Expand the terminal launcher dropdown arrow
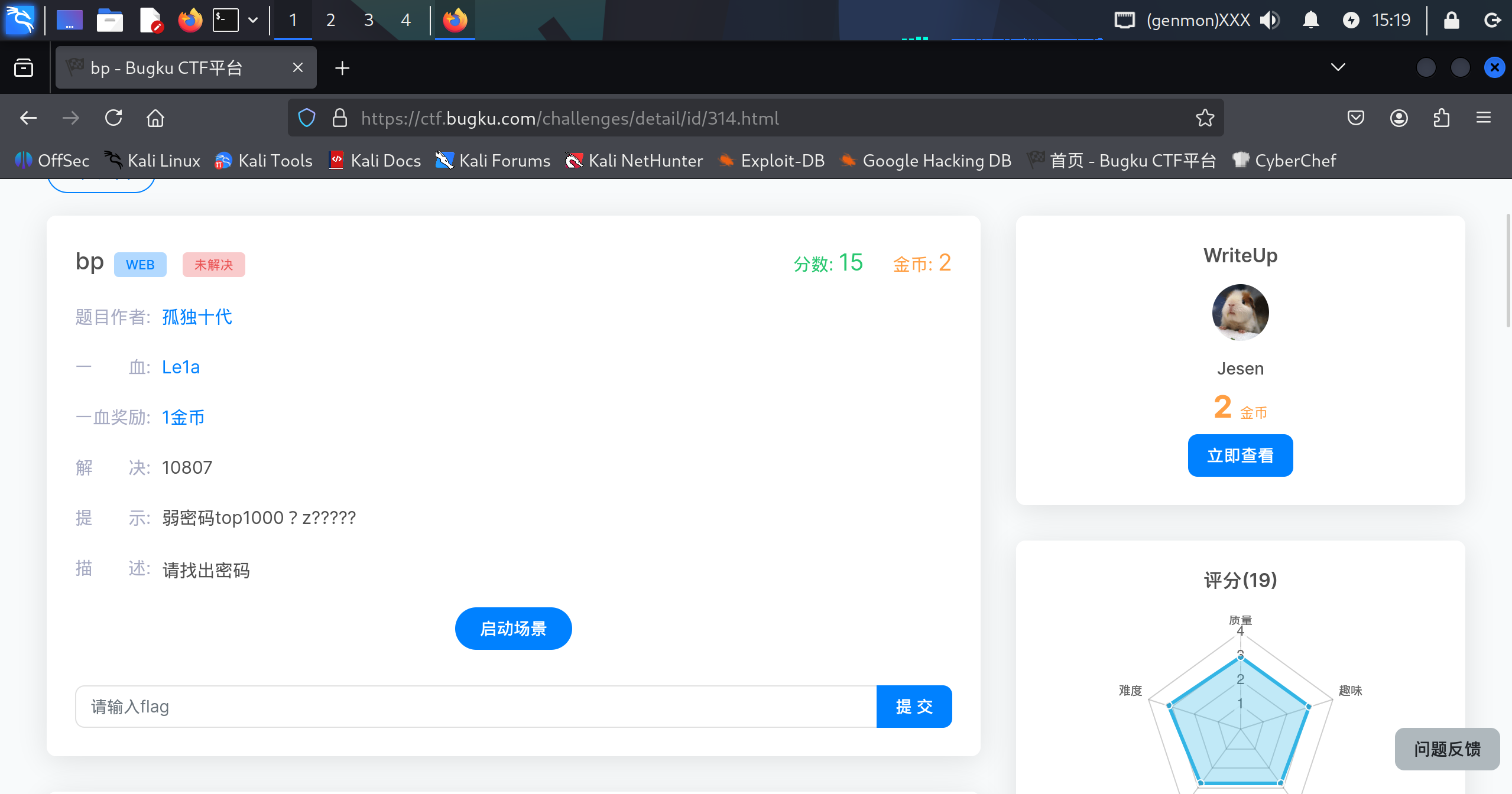This screenshot has height=794, width=1512. pos(253,20)
